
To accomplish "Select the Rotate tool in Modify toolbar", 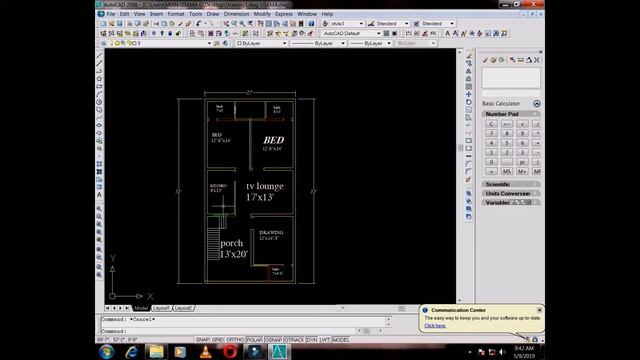I will (469, 102).
